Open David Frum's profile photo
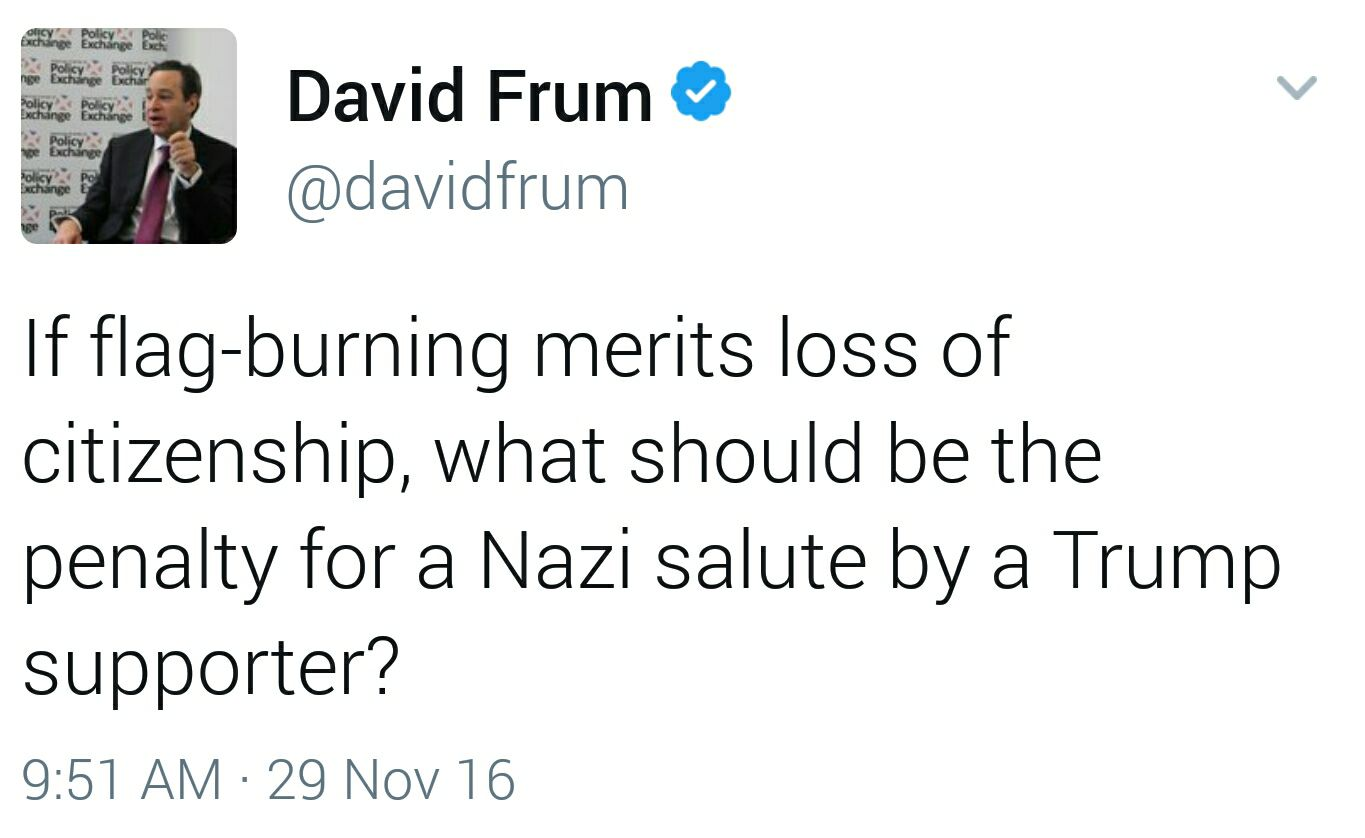Screen dimensions: 1365x838 click(x=129, y=136)
